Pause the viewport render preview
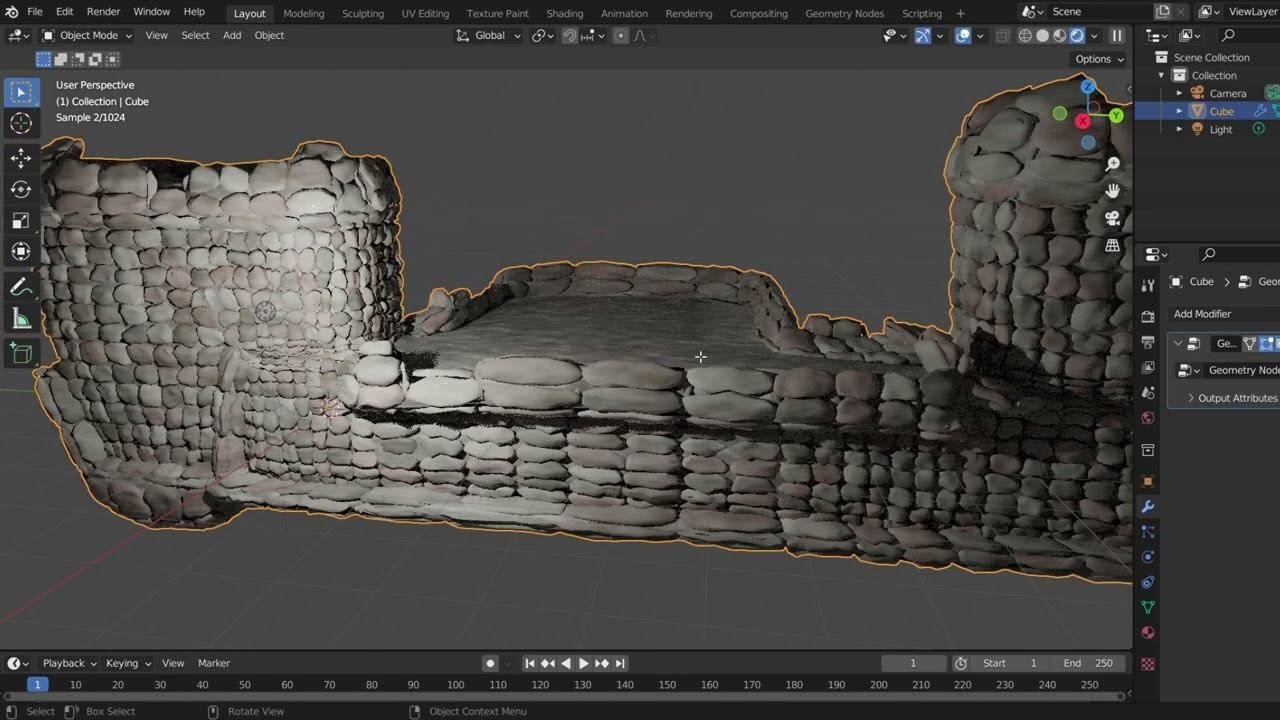This screenshot has width=1280, height=720. pyautogui.click(x=1117, y=35)
